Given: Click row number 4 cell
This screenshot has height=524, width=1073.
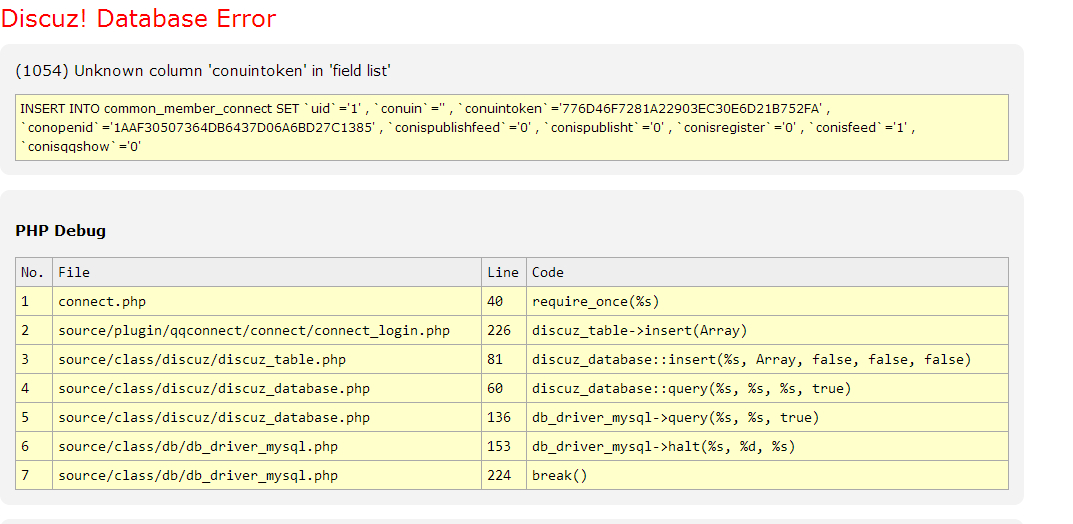Looking at the screenshot, I should (x=34, y=389).
